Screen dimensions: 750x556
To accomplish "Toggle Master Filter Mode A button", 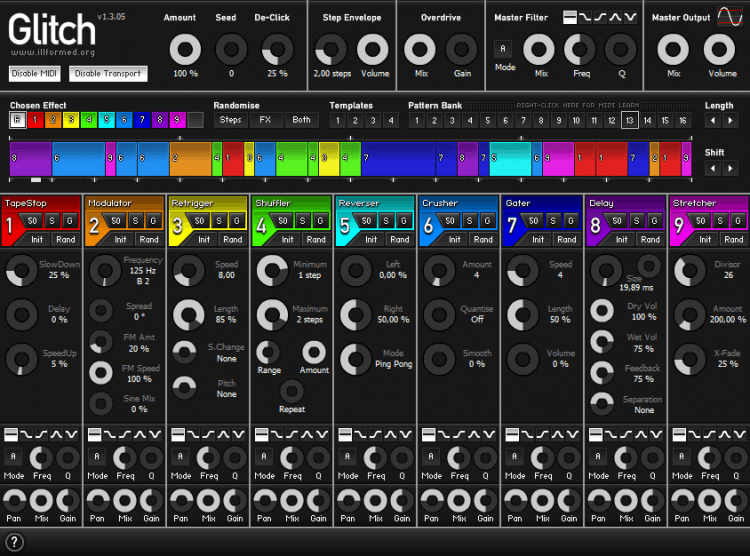I will pyautogui.click(x=503, y=48).
